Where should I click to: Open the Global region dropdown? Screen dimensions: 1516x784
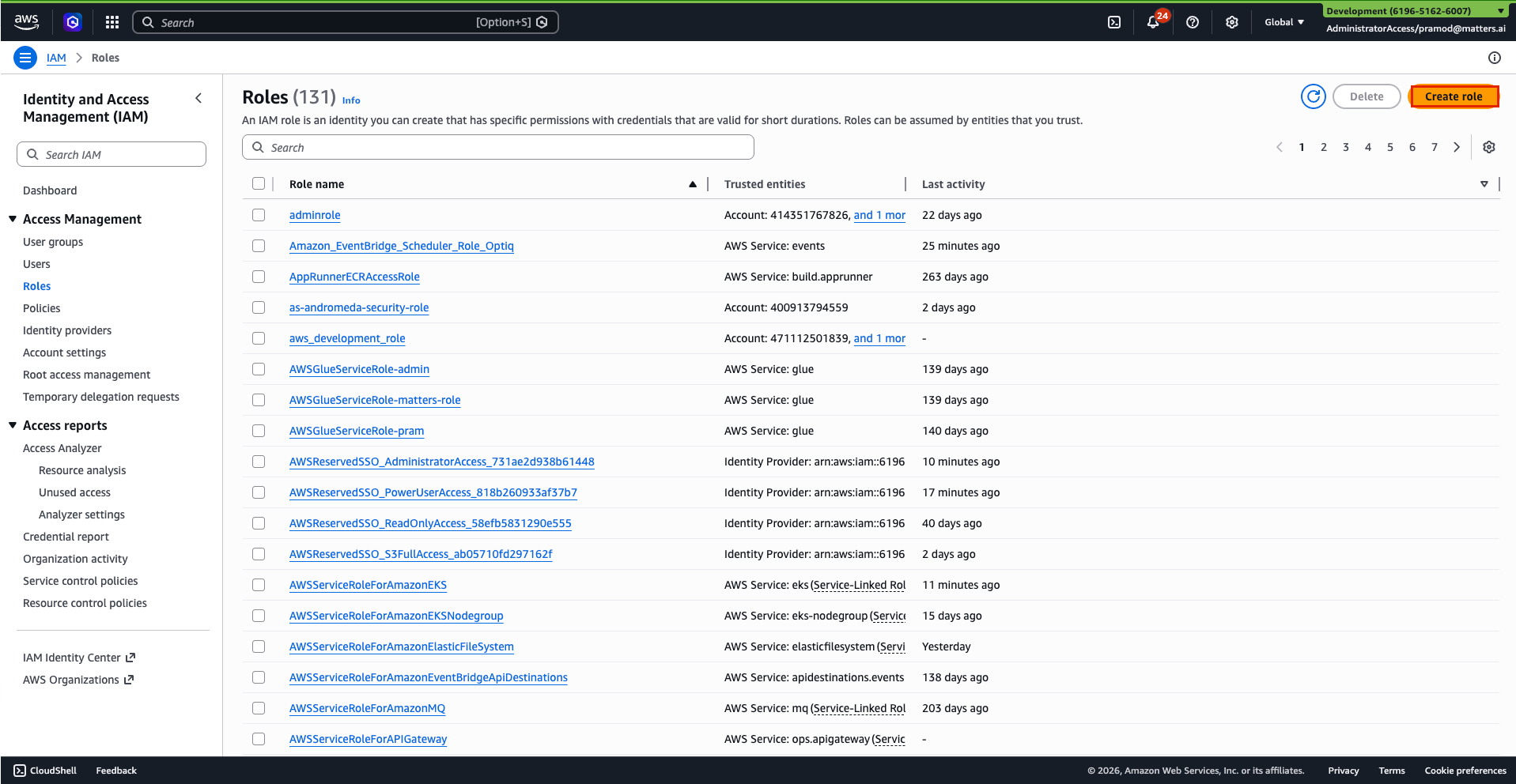tap(1283, 22)
